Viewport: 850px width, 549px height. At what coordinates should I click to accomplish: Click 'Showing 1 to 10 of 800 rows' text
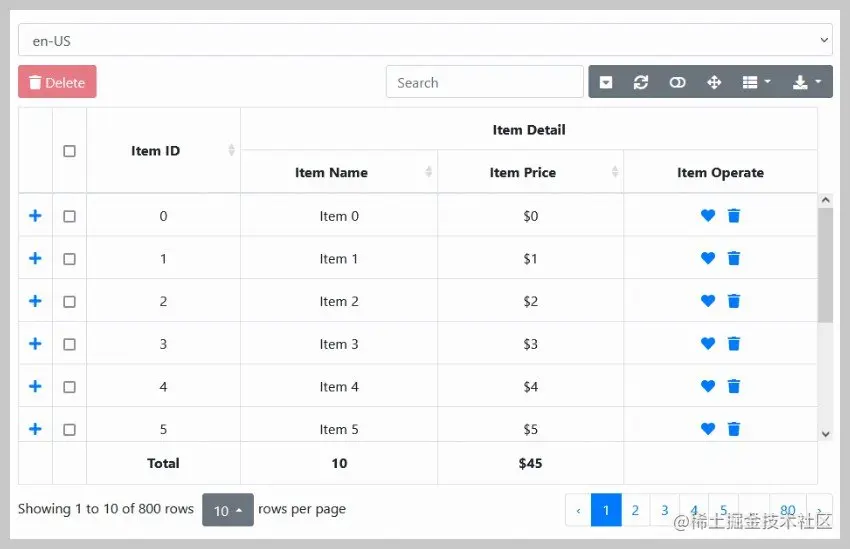tap(106, 509)
